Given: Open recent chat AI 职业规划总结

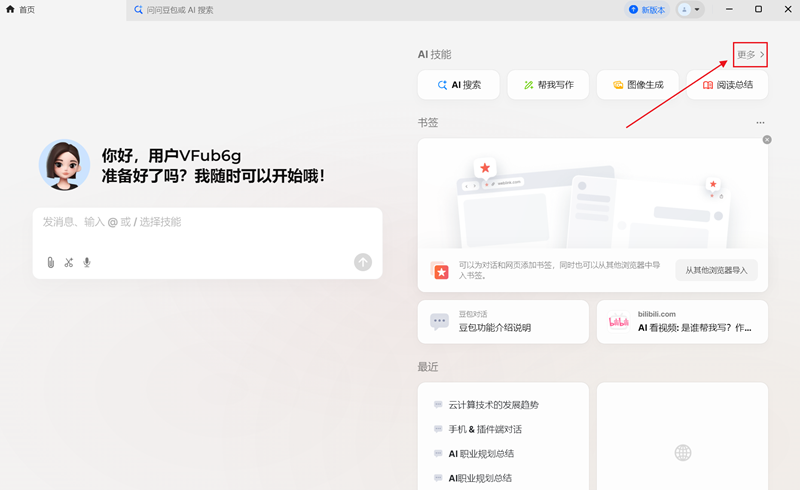Looking at the screenshot, I should (x=481, y=454).
